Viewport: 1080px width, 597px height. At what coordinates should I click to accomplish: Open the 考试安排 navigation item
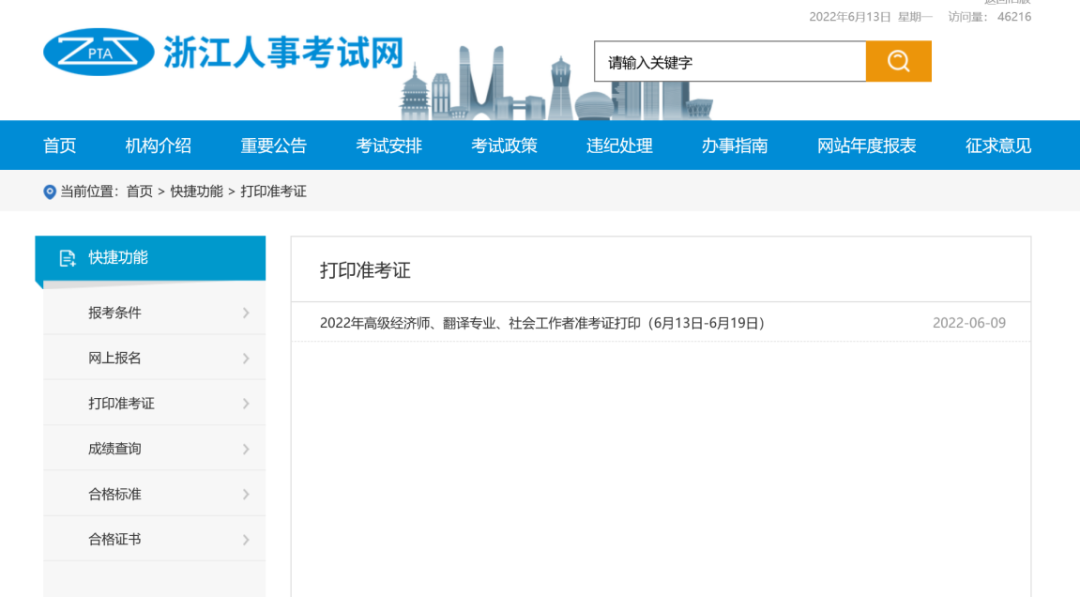(389, 146)
